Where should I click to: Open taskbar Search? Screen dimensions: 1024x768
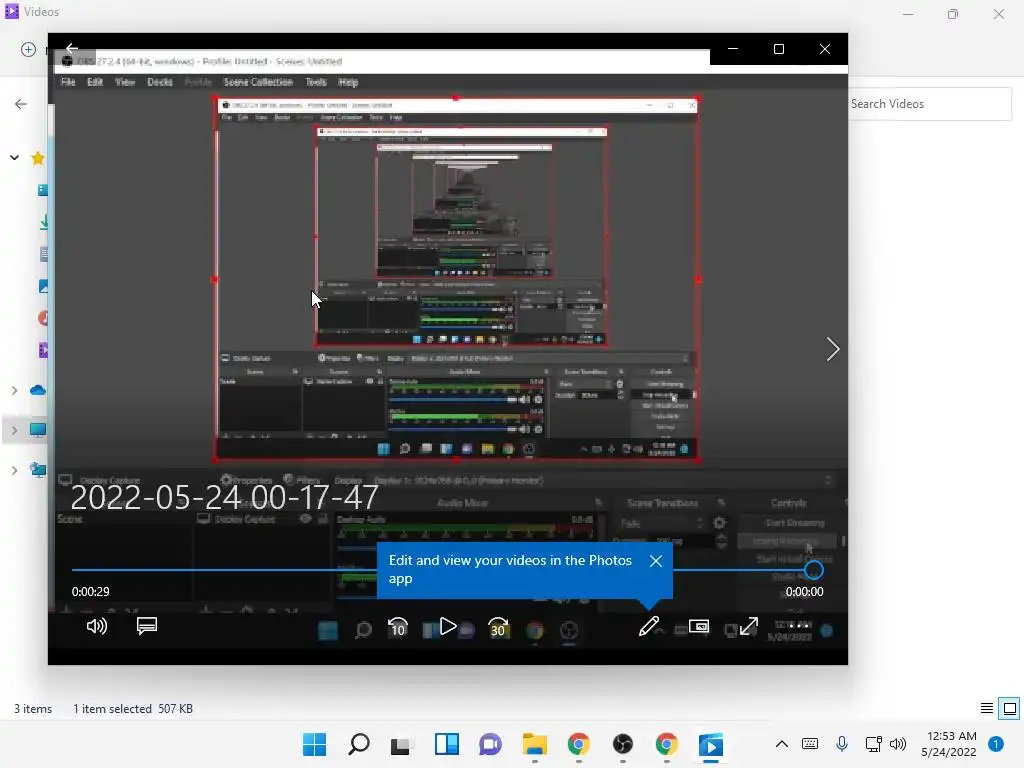359,744
